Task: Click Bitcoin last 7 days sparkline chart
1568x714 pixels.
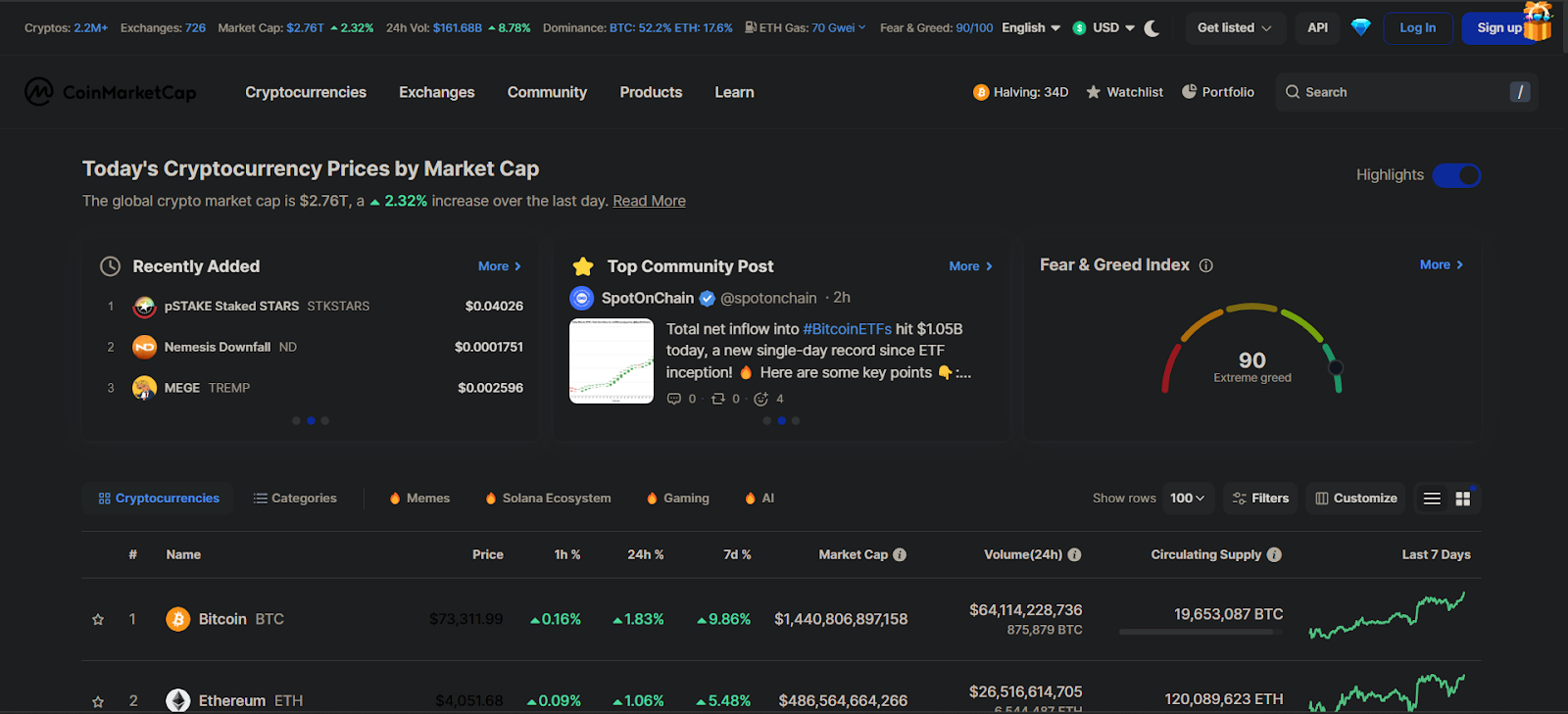Action: [x=1387, y=616]
